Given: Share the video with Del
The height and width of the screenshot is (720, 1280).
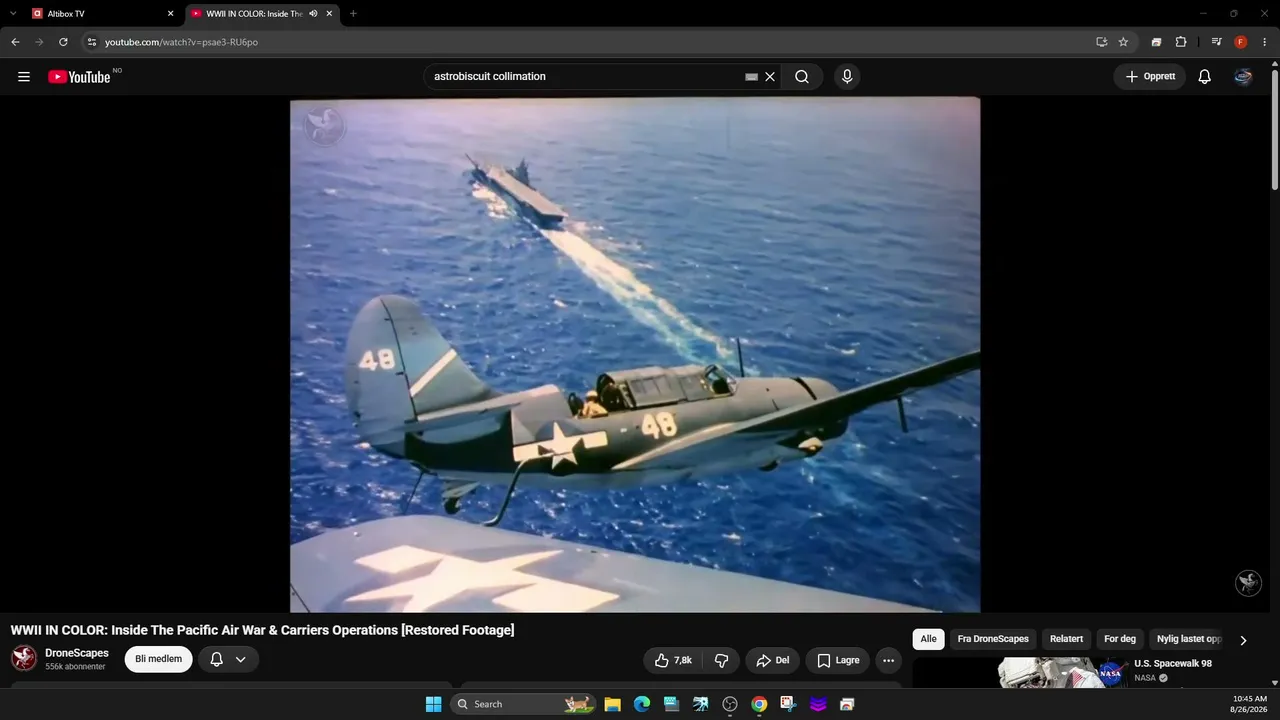Looking at the screenshot, I should pos(773,660).
